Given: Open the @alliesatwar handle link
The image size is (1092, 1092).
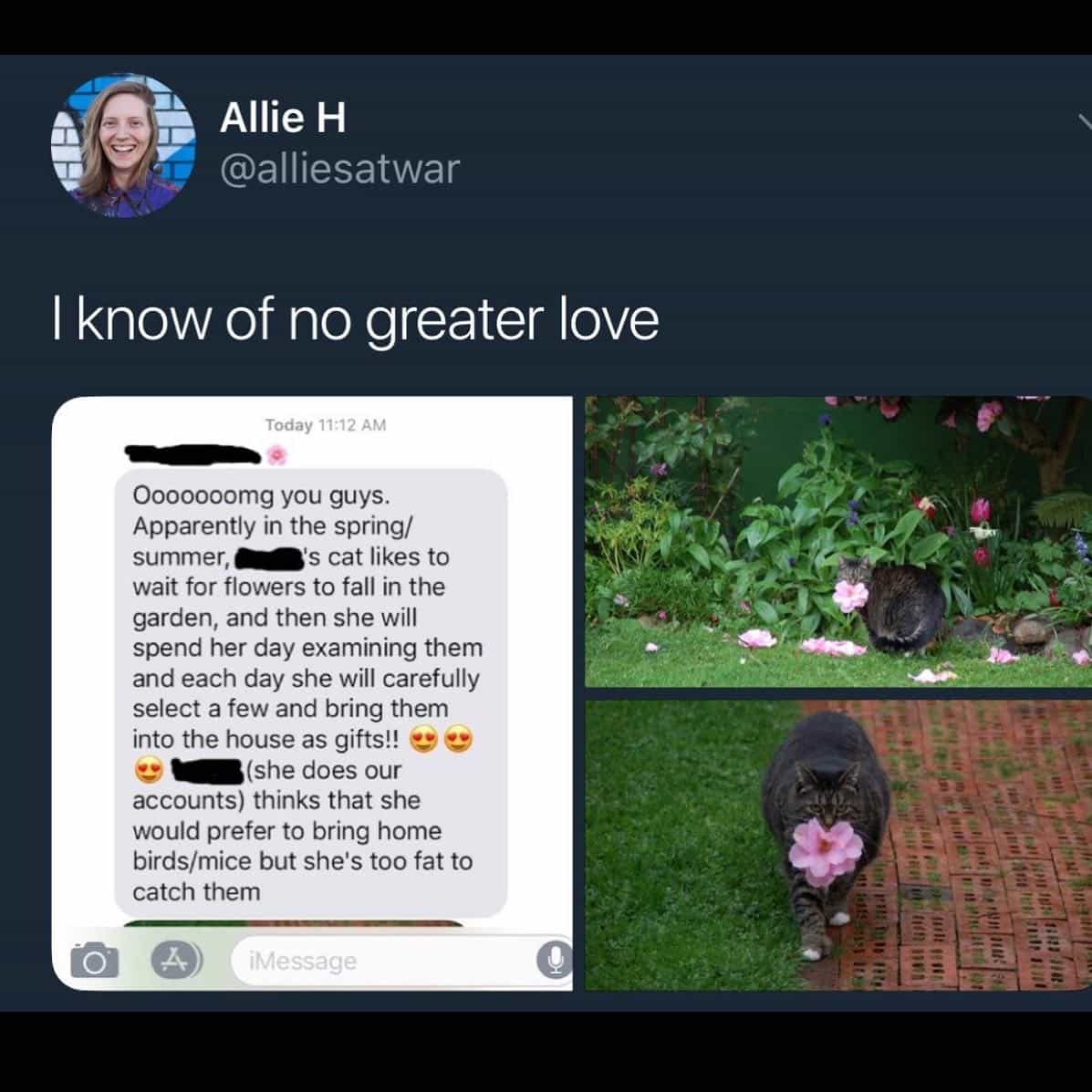Looking at the screenshot, I should click(340, 170).
